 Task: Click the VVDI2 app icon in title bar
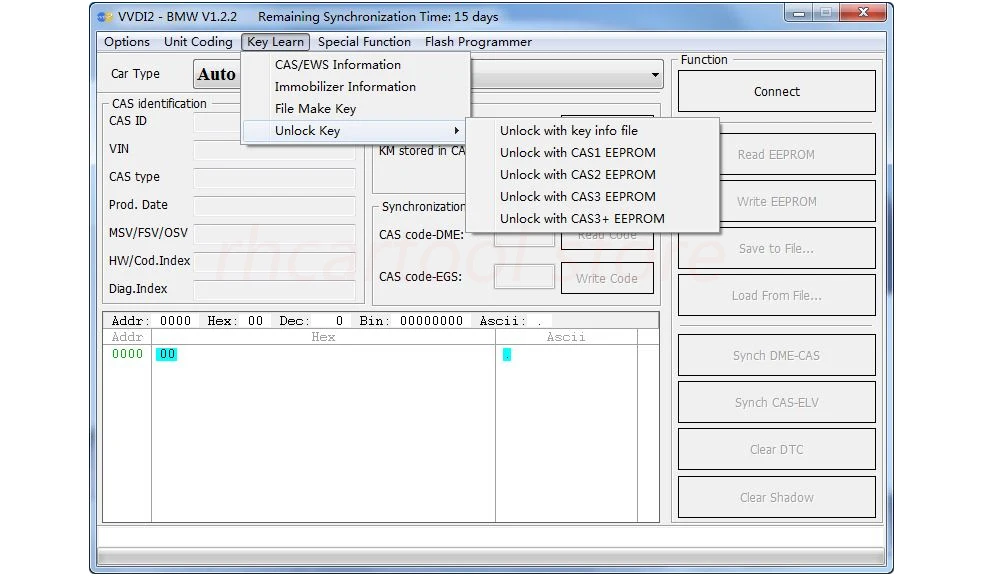[105, 16]
